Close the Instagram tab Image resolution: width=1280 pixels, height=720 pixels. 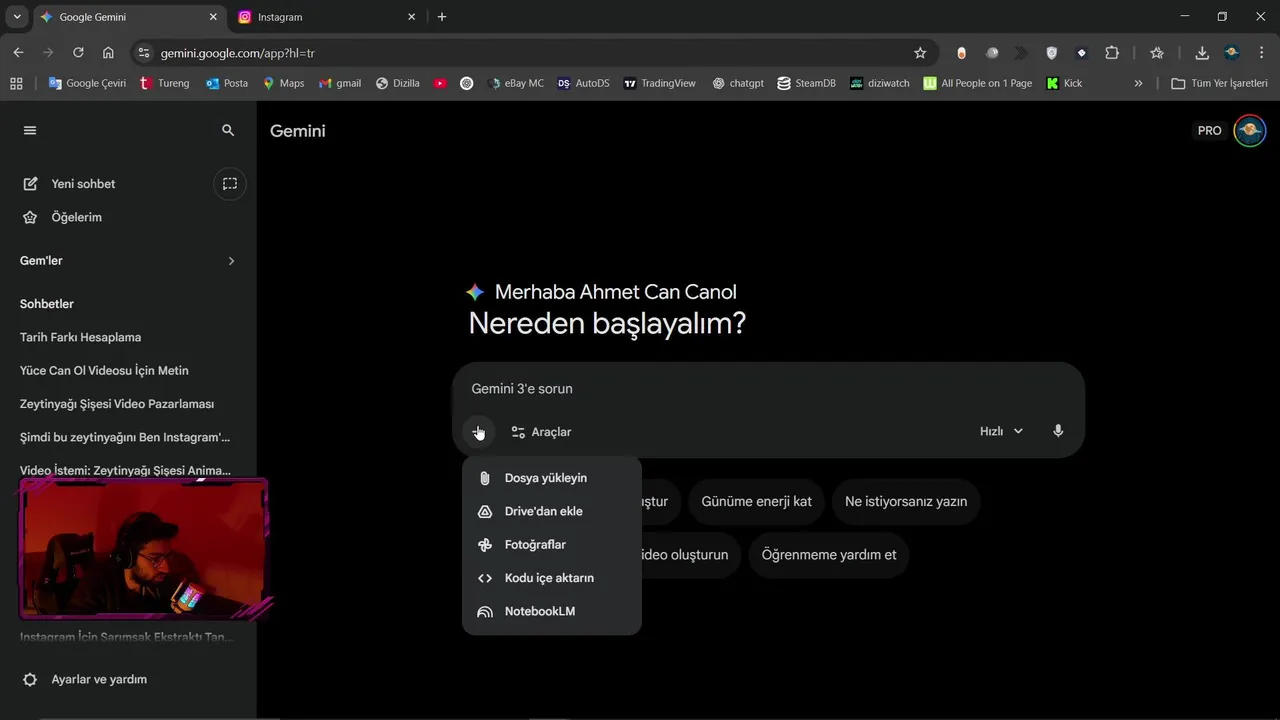(x=411, y=17)
